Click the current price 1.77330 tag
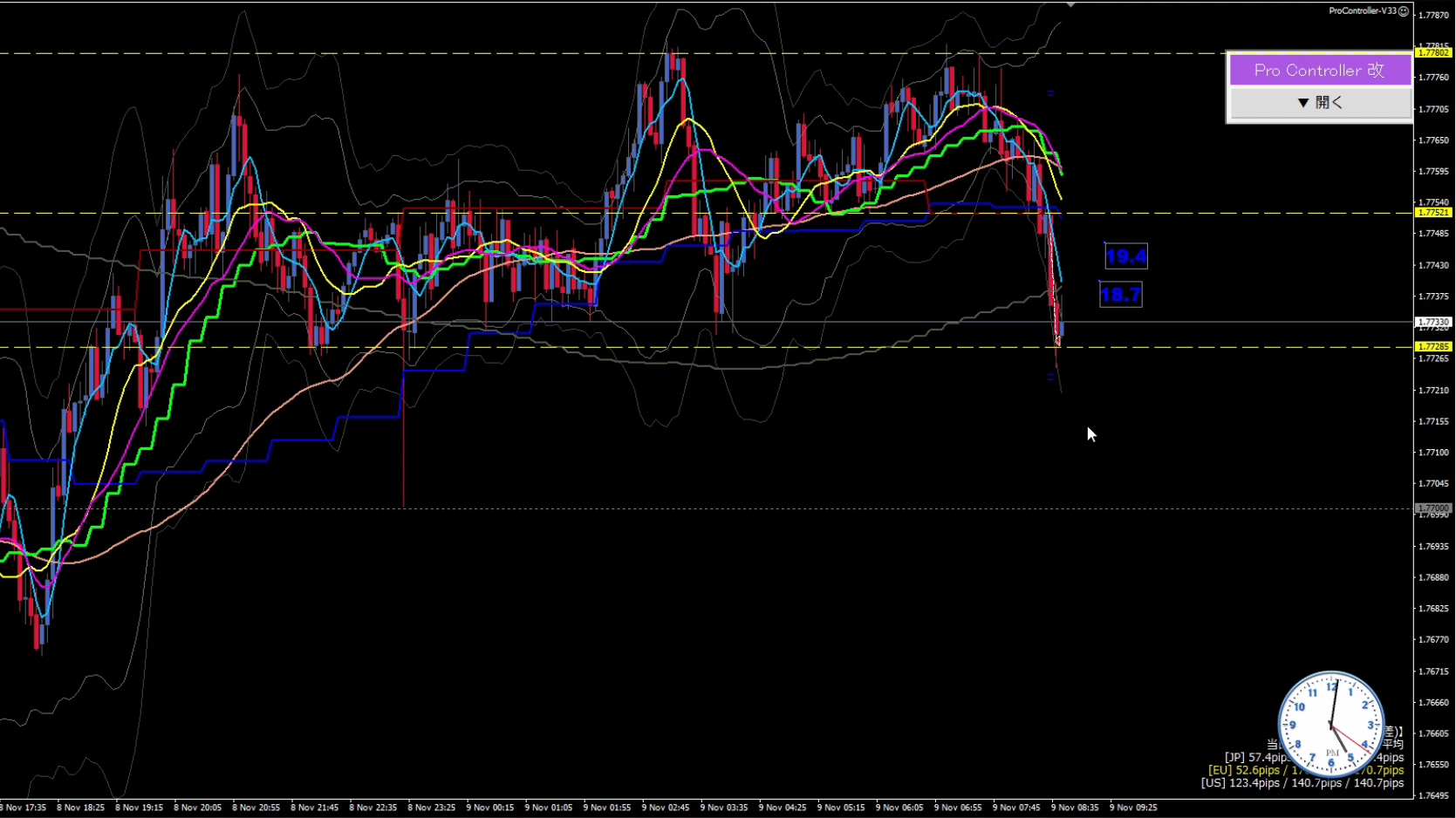The image size is (1456, 818). tap(1432, 322)
